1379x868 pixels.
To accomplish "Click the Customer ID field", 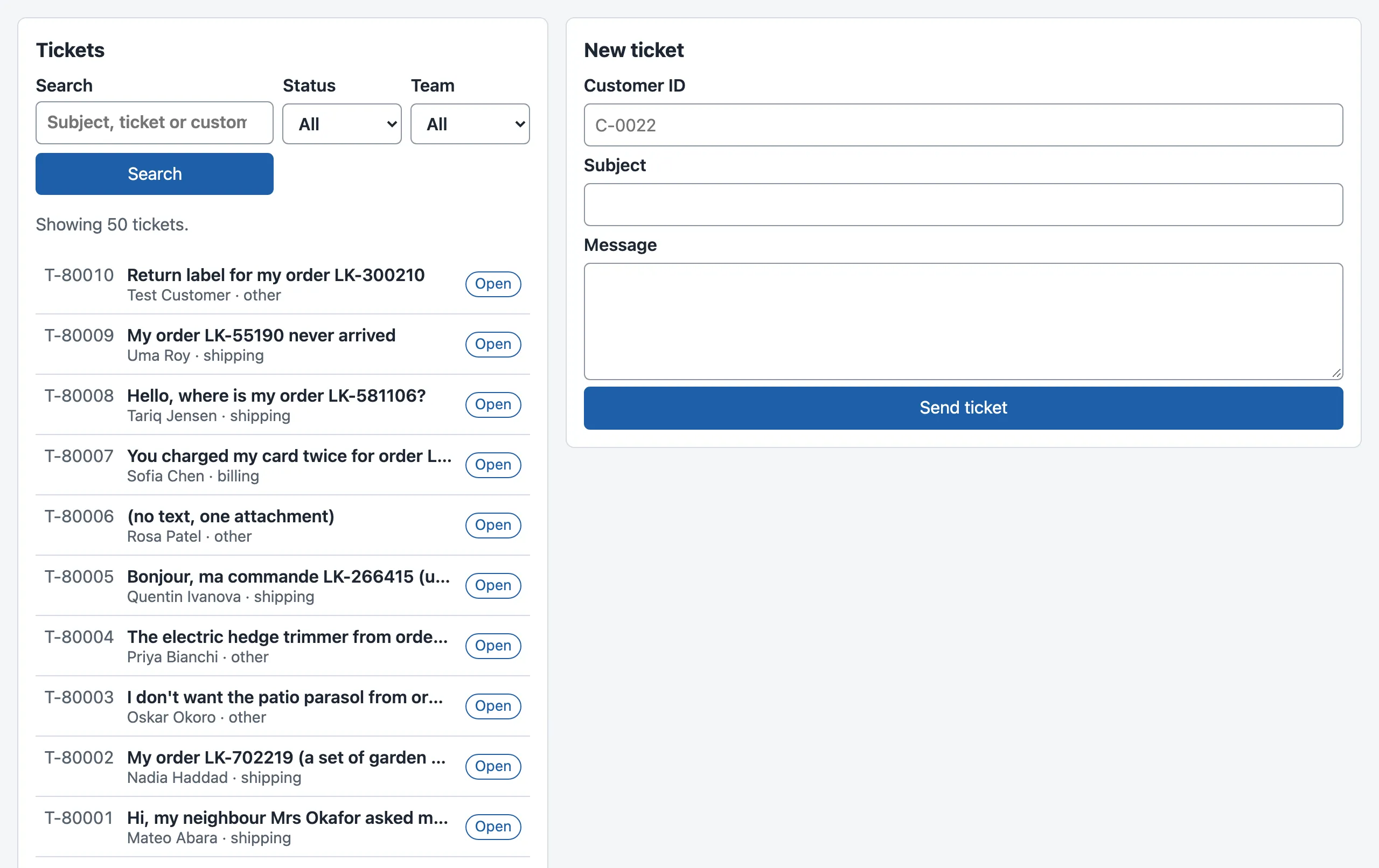I will (963, 125).
